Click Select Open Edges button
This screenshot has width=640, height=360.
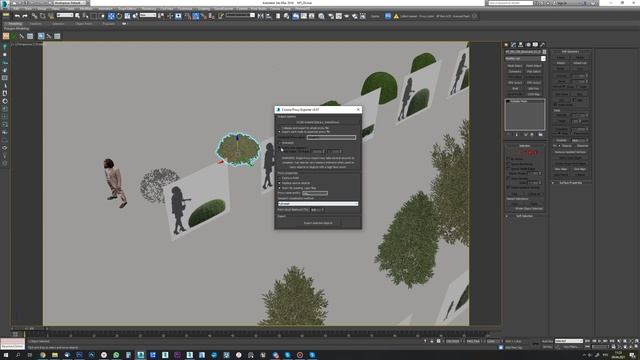click(x=571, y=158)
